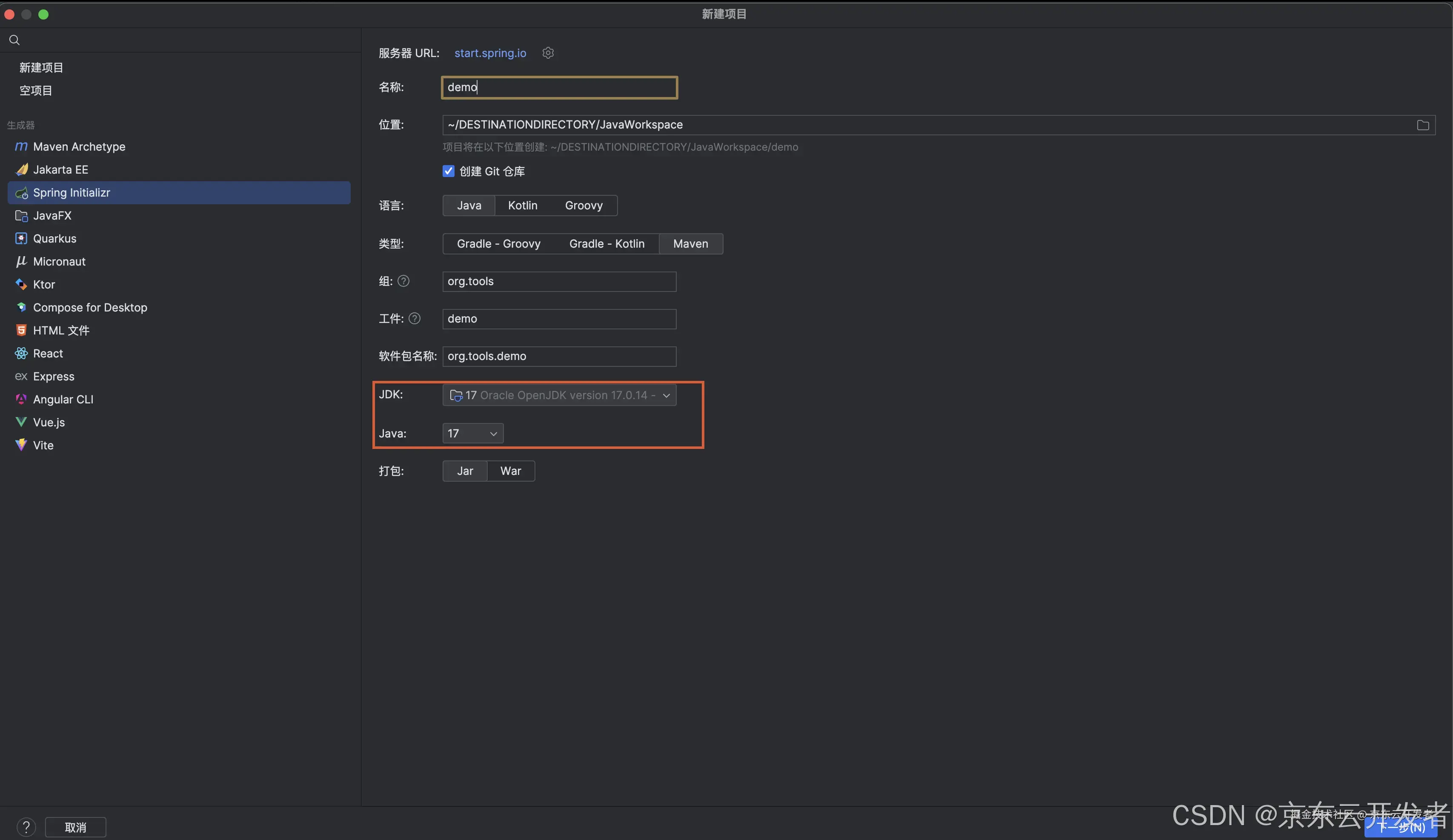The height and width of the screenshot is (840, 1453).
Task: Click the HTML file icon
Action: click(x=21, y=330)
